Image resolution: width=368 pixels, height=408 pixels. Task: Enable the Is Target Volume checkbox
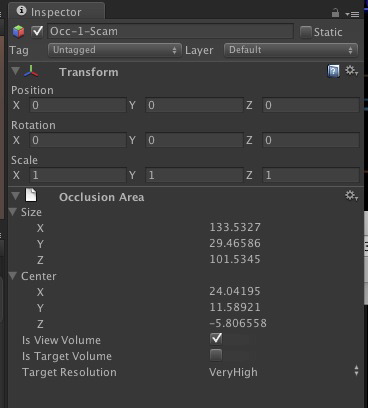coord(216,355)
